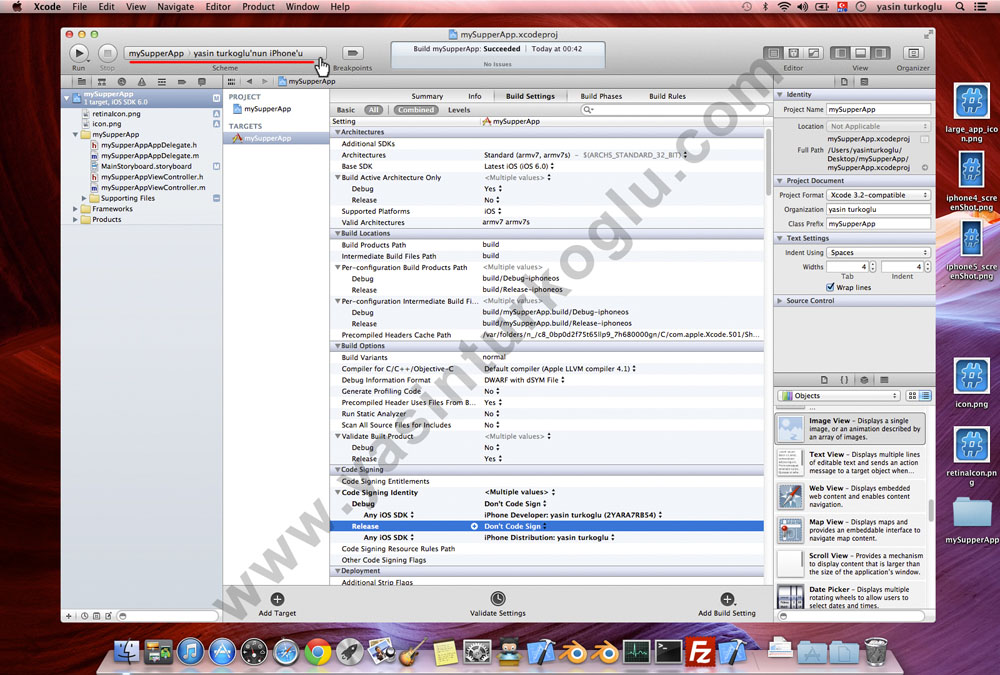Toggle the Breakpoints button

tap(352, 53)
